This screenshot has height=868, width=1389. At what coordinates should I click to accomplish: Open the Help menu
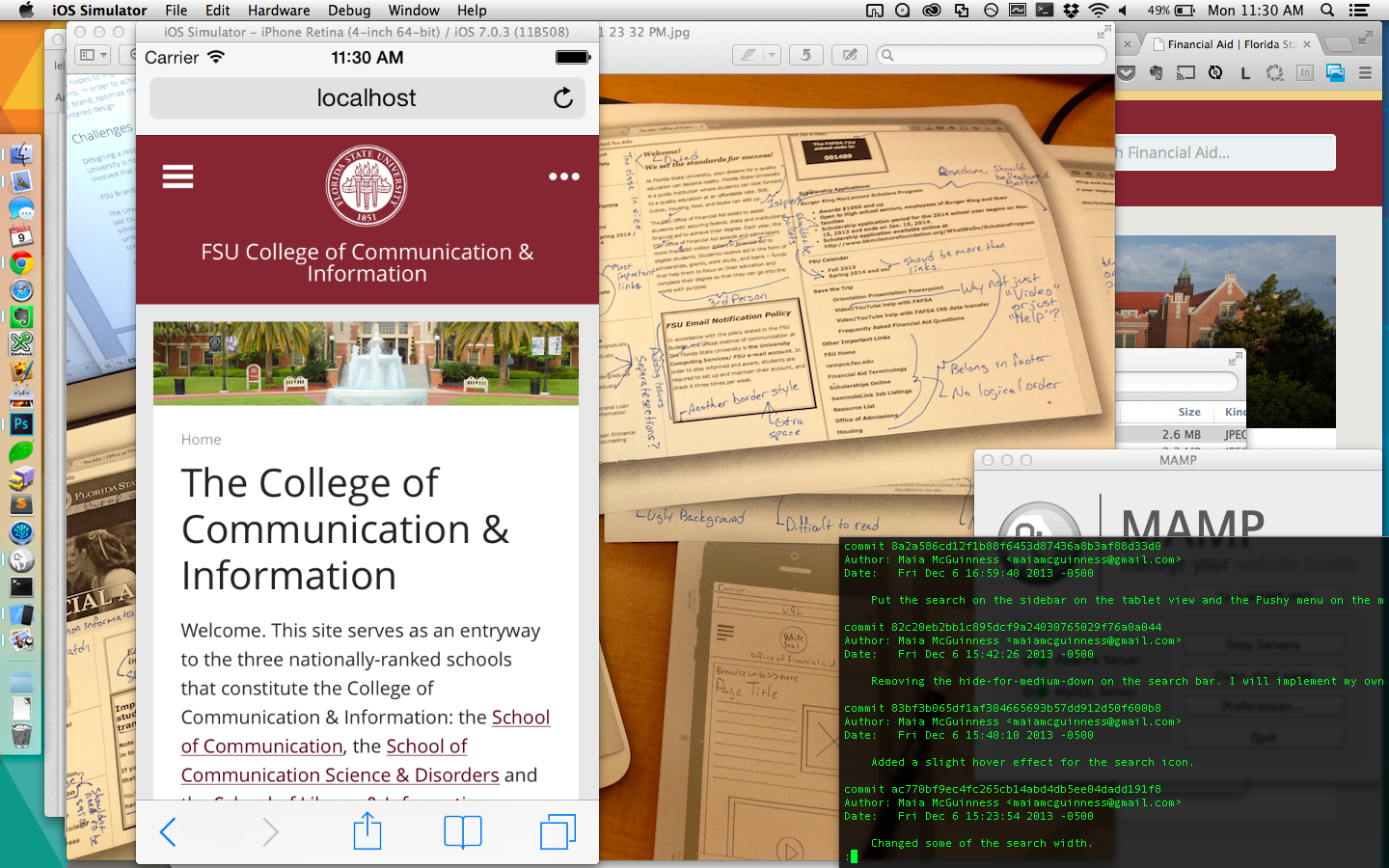click(x=472, y=11)
